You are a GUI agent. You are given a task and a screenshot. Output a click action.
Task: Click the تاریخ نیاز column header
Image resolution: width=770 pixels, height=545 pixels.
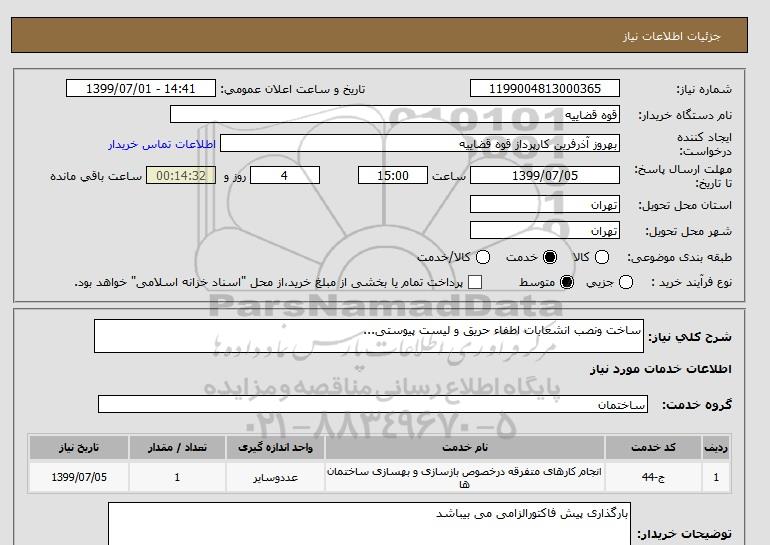pyautogui.click(x=79, y=447)
